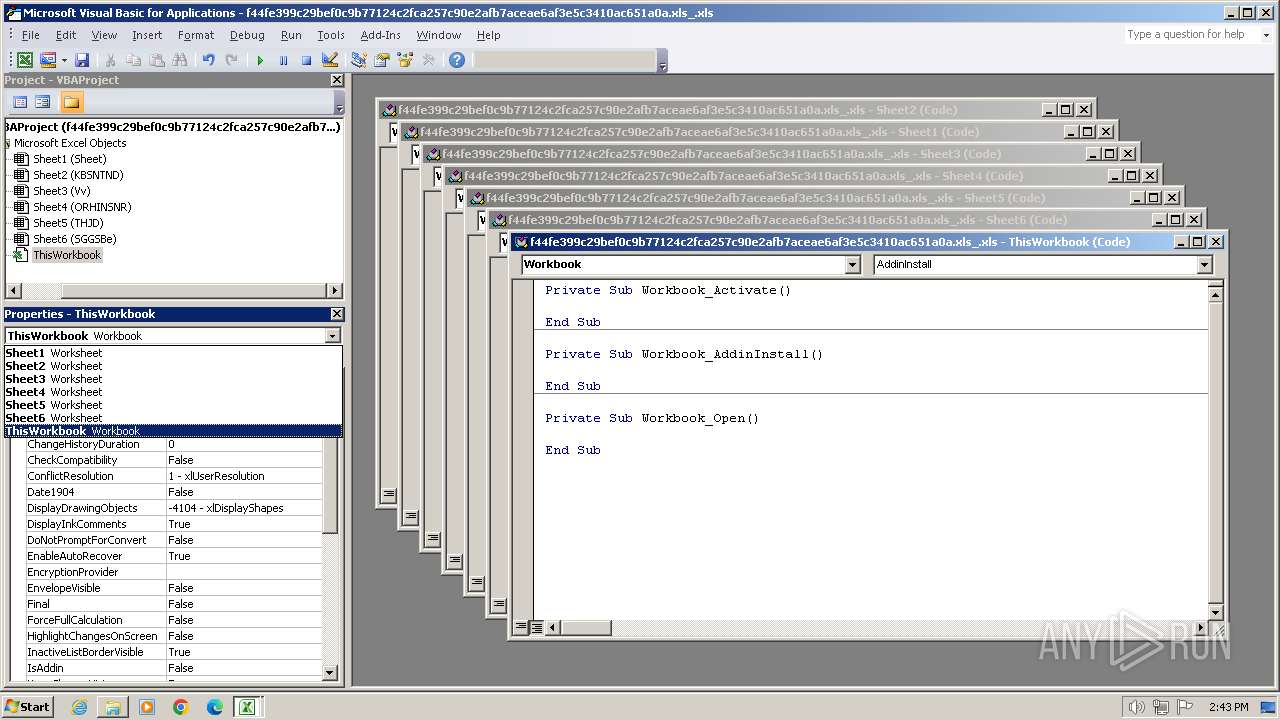Click the Excel taskbar icon
Image resolution: width=1280 pixels, height=720 pixels.
(x=246, y=707)
